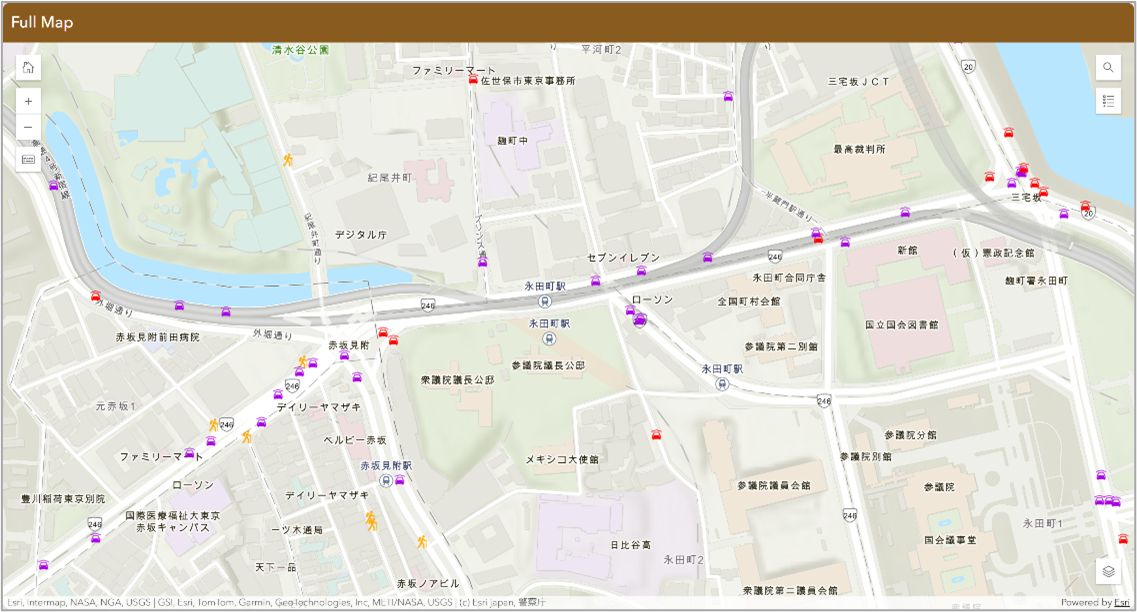Select pedestrian marker above 赤坂ノアビル
This screenshot has height=612, width=1137.
[422, 542]
